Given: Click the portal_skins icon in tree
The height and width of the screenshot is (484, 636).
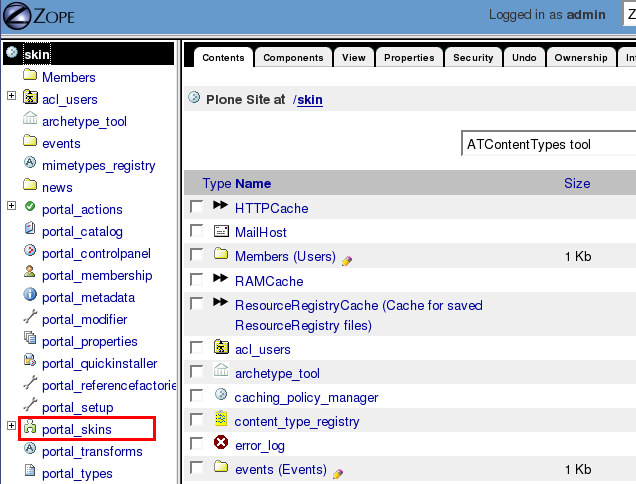Looking at the screenshot, I should click(x=30, y=427).
